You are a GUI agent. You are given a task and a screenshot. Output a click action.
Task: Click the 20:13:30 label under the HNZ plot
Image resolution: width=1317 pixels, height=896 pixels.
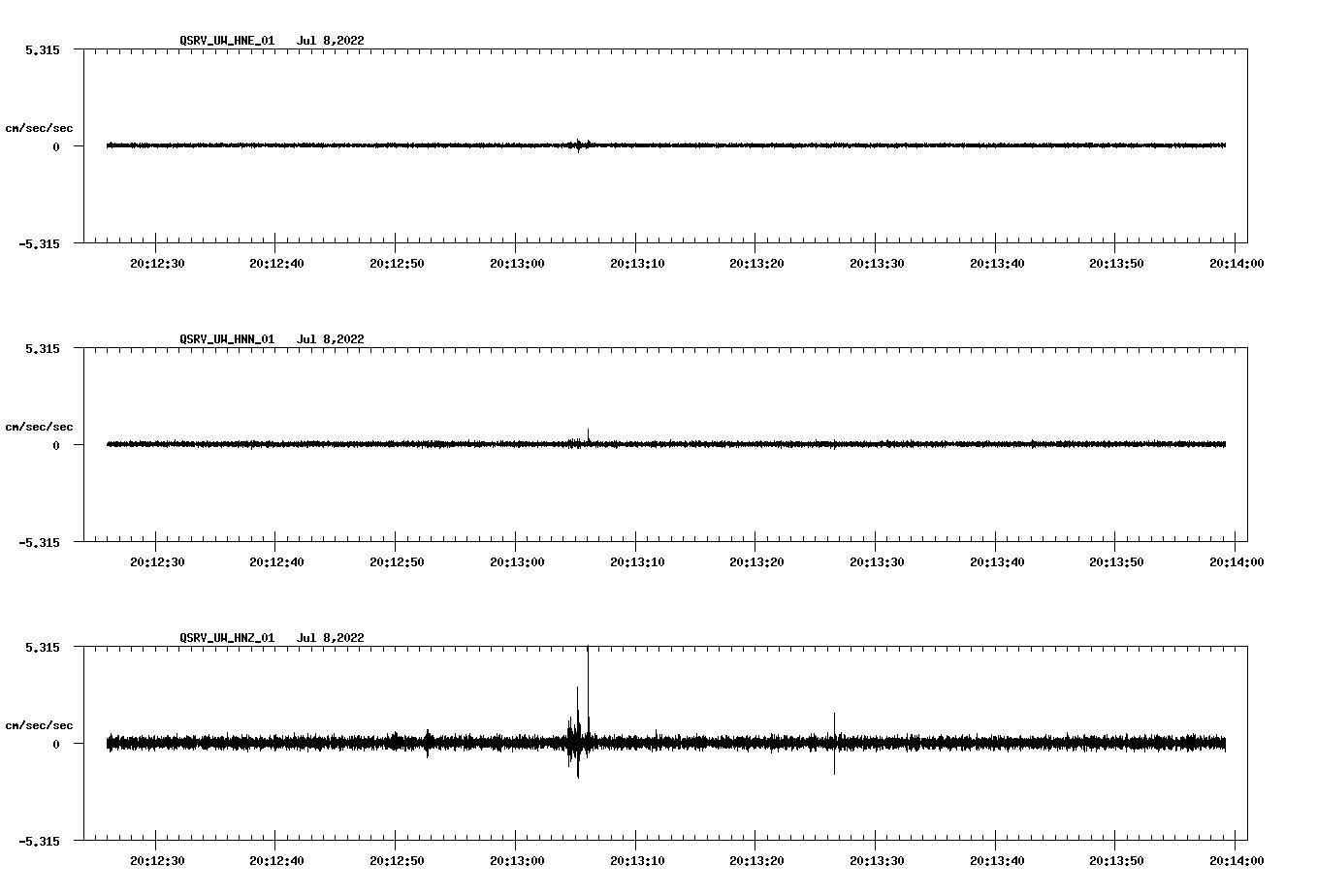(x=876, y=860)
